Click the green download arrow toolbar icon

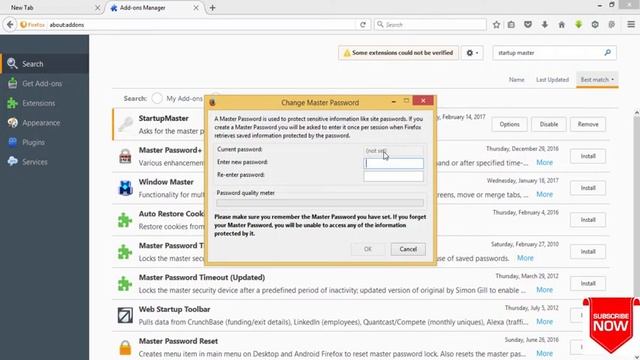pos(578,24)
